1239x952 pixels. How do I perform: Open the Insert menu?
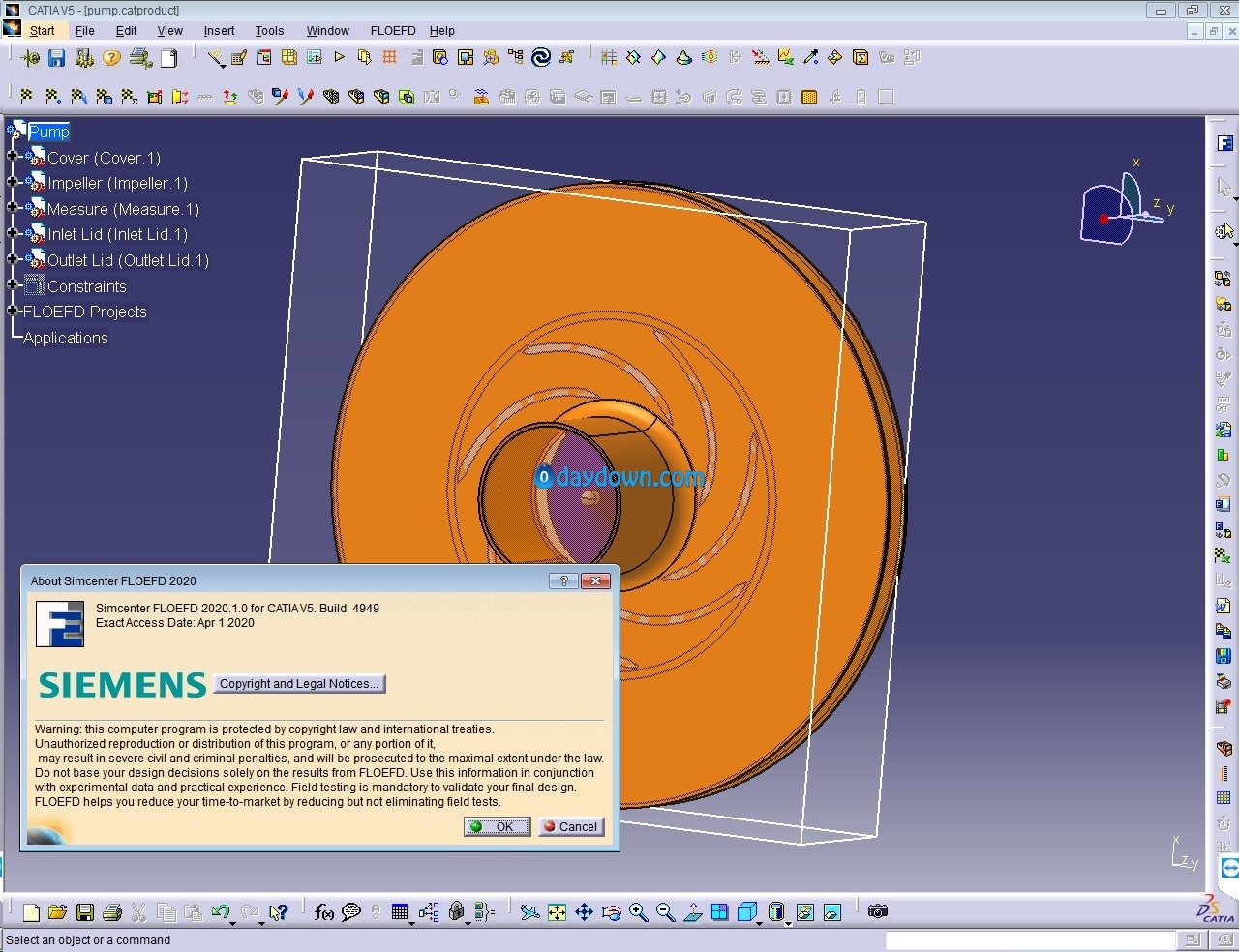(219, 31)
